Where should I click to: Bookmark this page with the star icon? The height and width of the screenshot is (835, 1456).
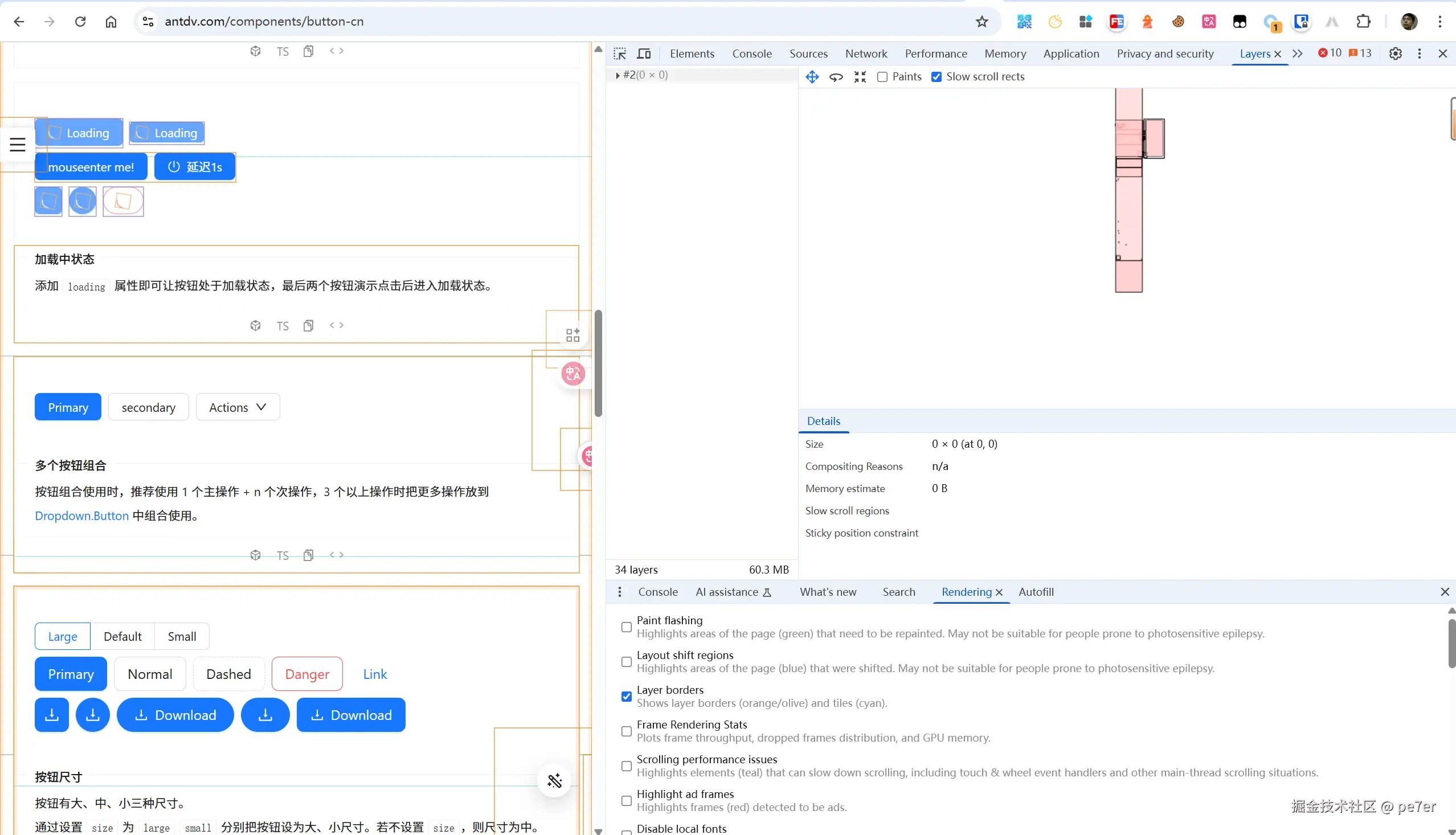[981, 22]
